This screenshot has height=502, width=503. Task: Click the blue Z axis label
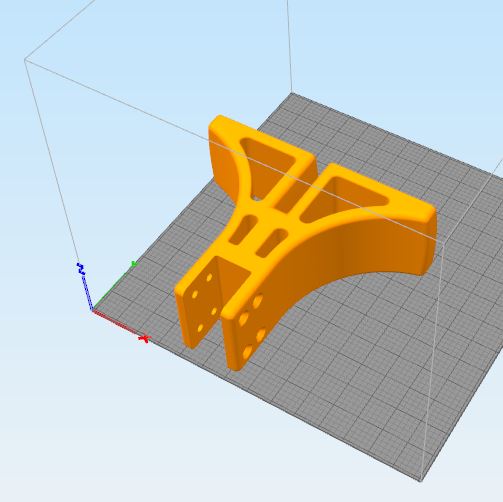click(x=81, y=269)
